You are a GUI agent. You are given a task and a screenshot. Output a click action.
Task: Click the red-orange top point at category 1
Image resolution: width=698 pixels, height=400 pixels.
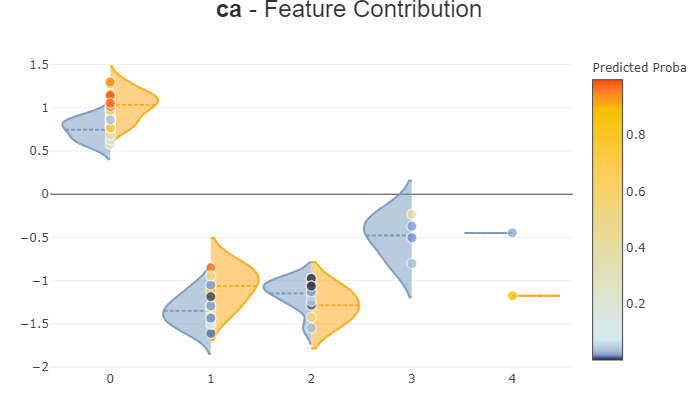[x=211, y=268]
